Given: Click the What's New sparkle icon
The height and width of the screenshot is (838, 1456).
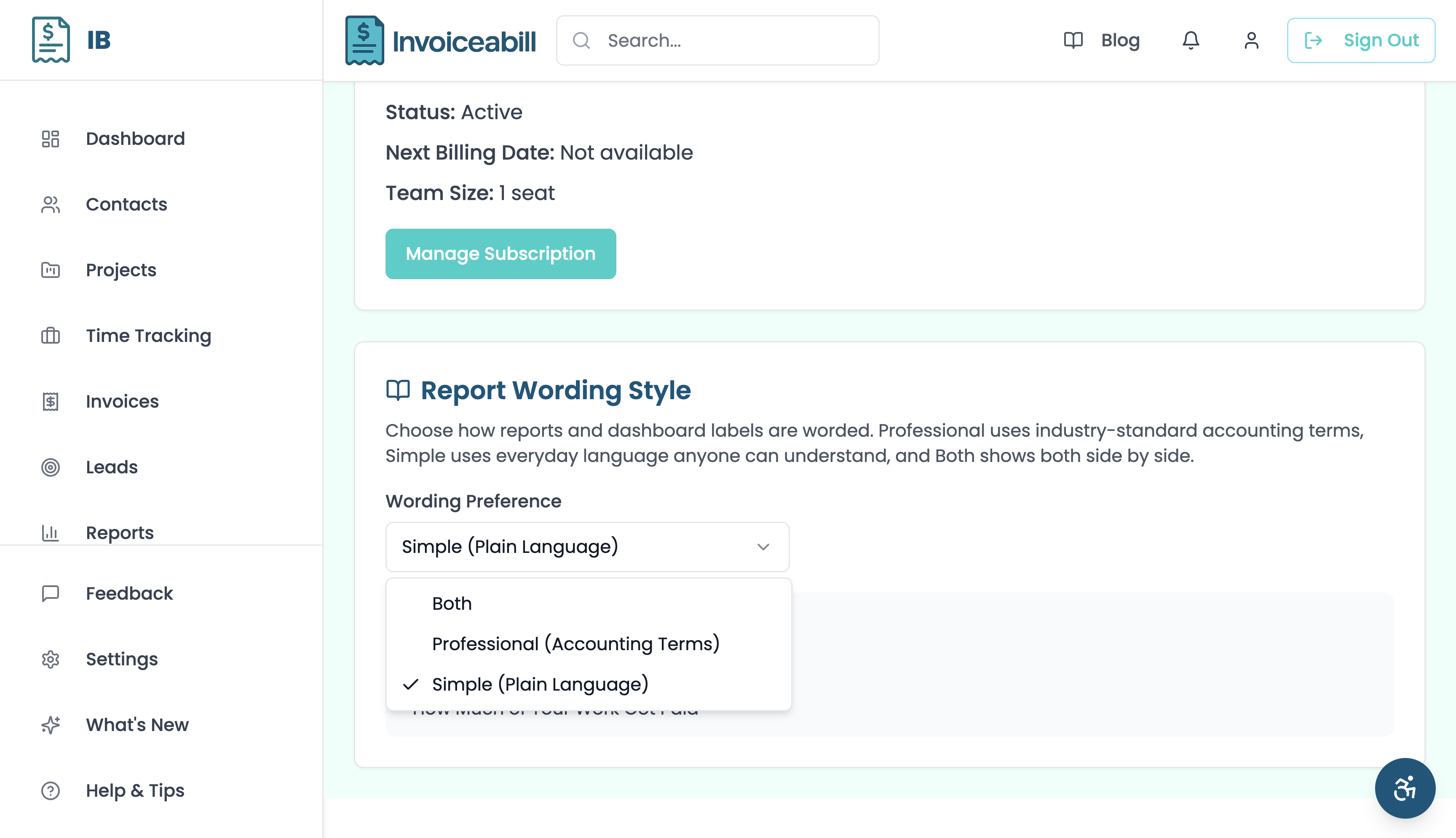Looking at the screenshot, I should click(x=51, y=725).
